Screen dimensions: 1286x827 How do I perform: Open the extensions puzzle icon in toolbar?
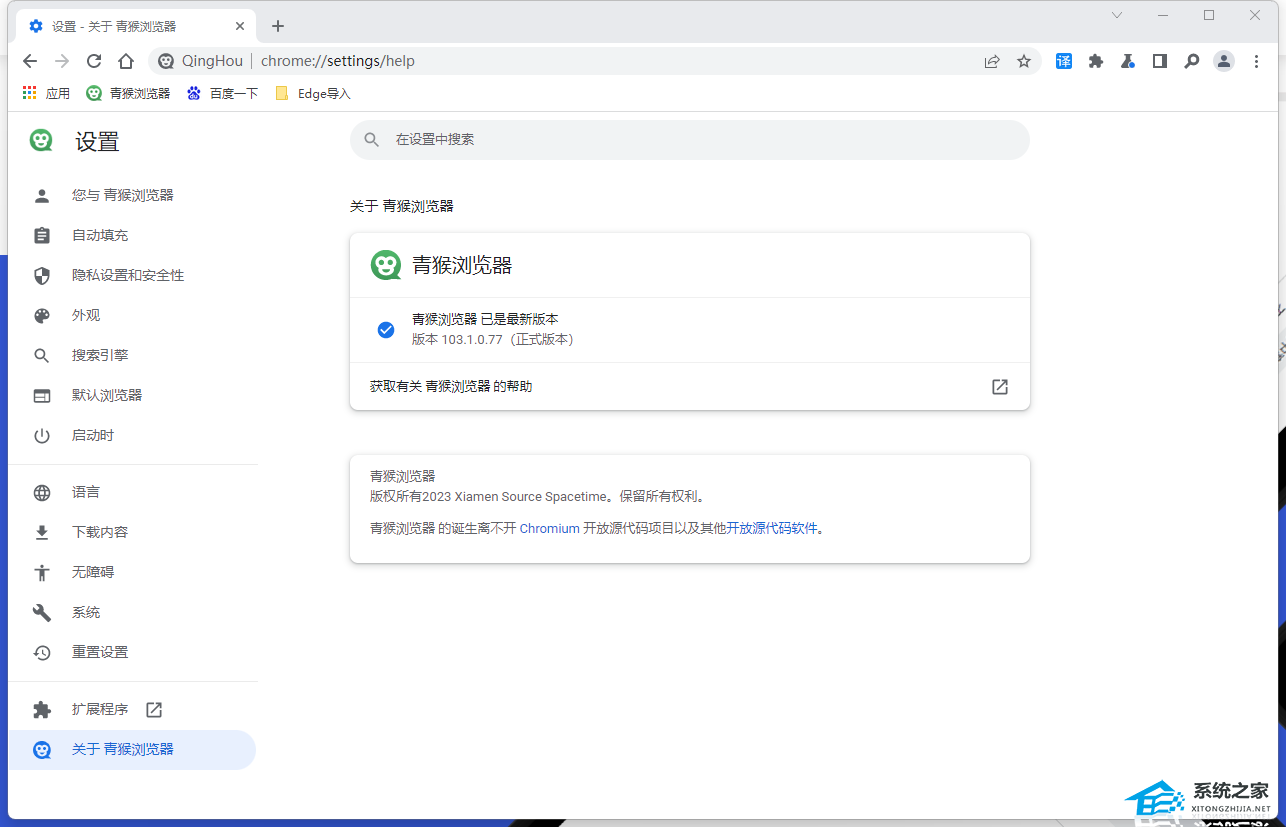click(1096, 61)
